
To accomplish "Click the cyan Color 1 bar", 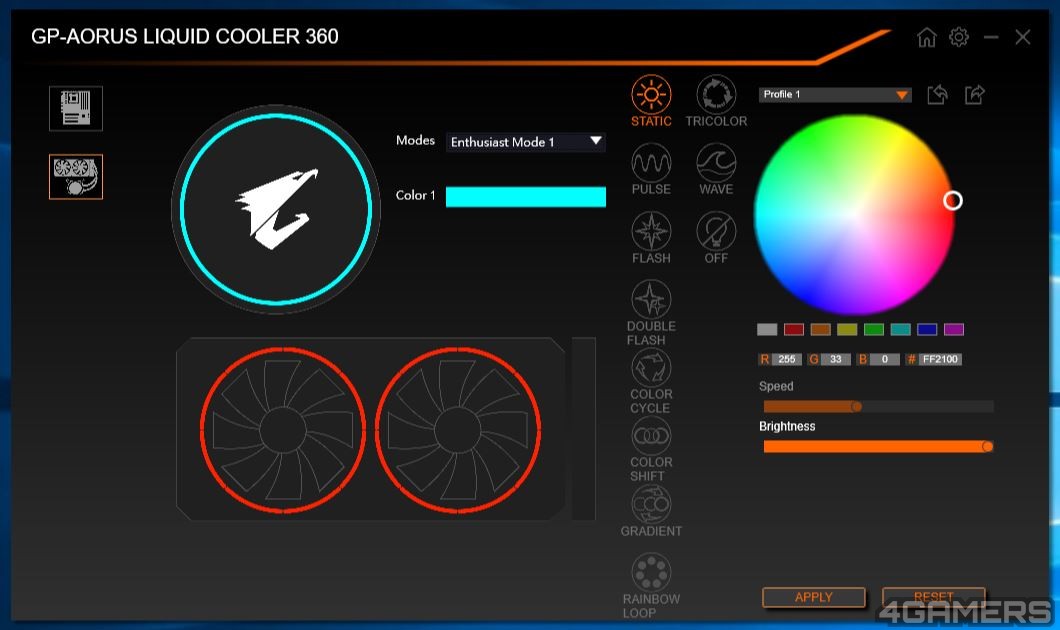I will [x=525, y=196].
